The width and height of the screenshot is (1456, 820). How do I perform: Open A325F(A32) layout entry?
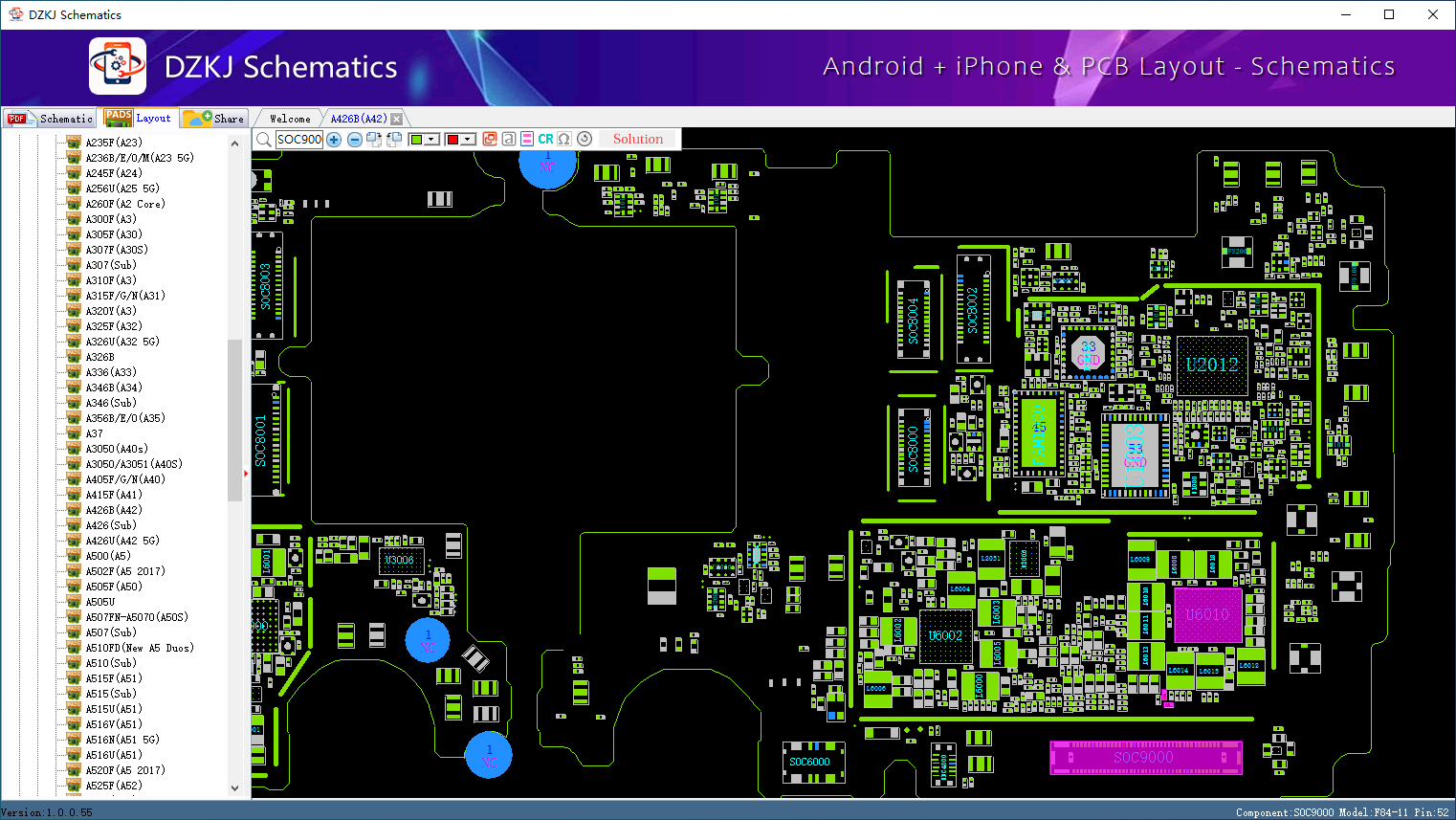tap(114, 326)
